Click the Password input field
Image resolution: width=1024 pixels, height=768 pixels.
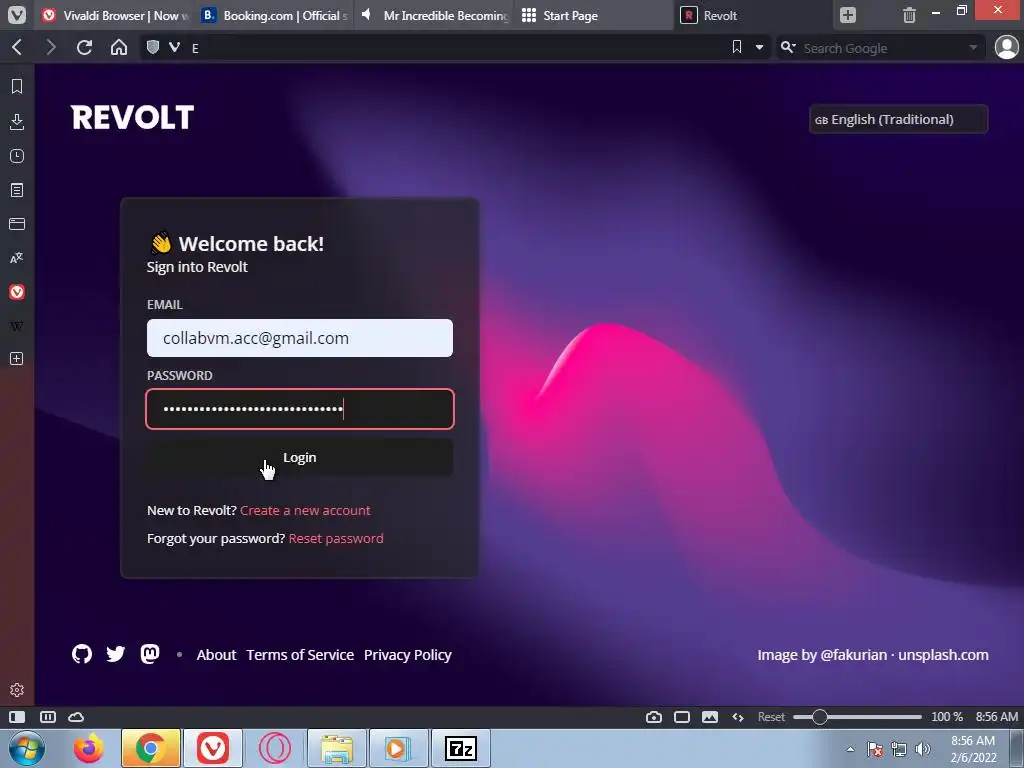[300, 409]
